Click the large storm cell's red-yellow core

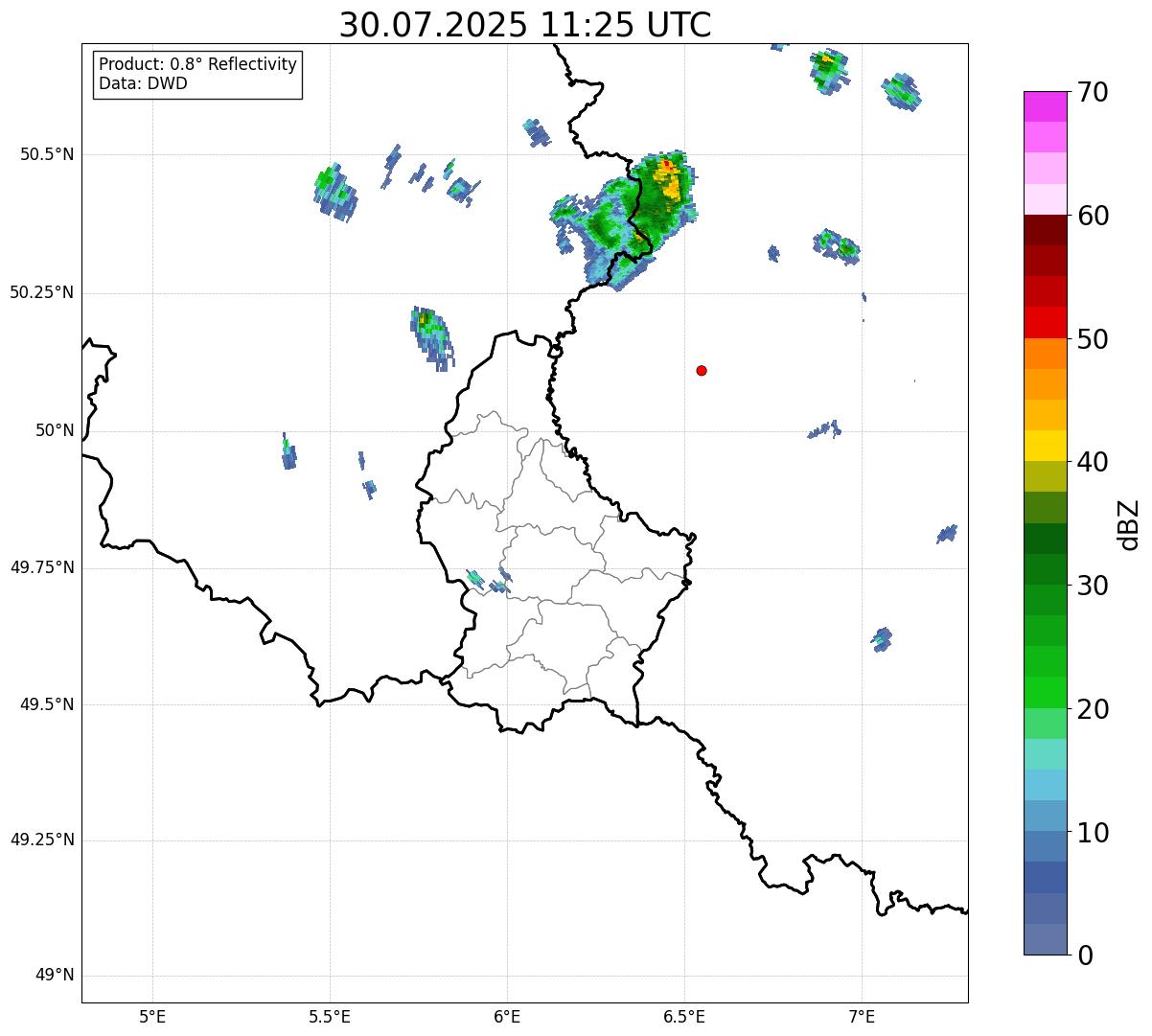[668, 179]
